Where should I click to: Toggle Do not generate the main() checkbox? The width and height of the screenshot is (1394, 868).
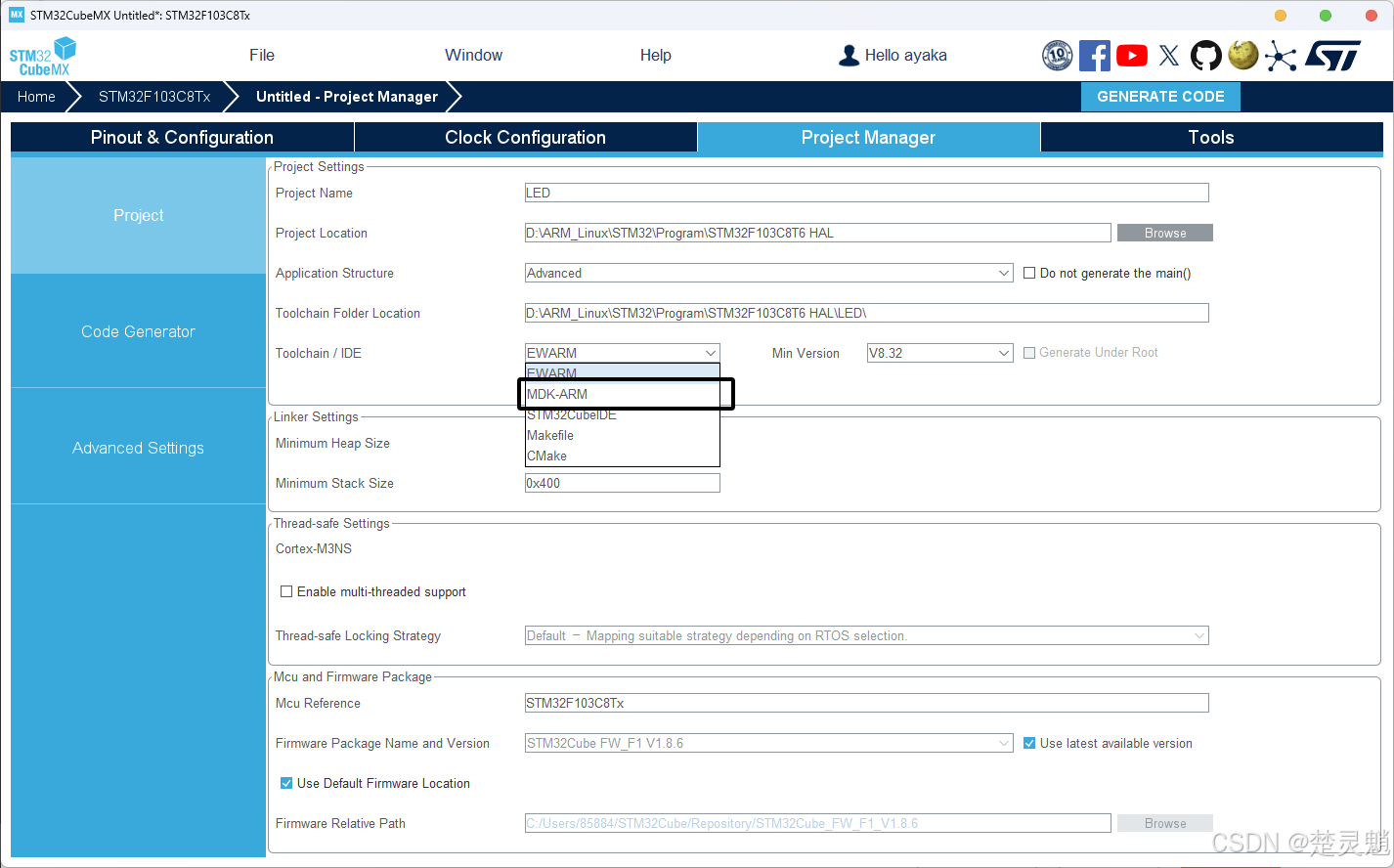point(1029,273)
